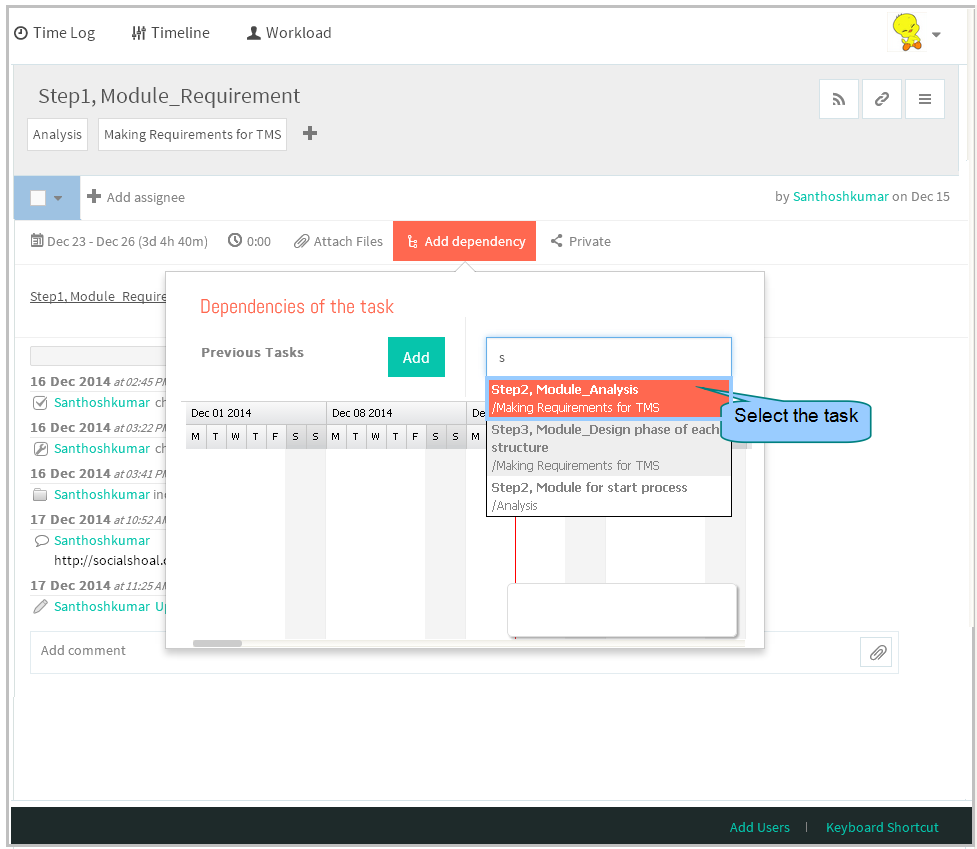The width and height of the screenshot is (977, 849).
Task: Click the paperclip icon in comment box
Action: (x=877, y=652)
